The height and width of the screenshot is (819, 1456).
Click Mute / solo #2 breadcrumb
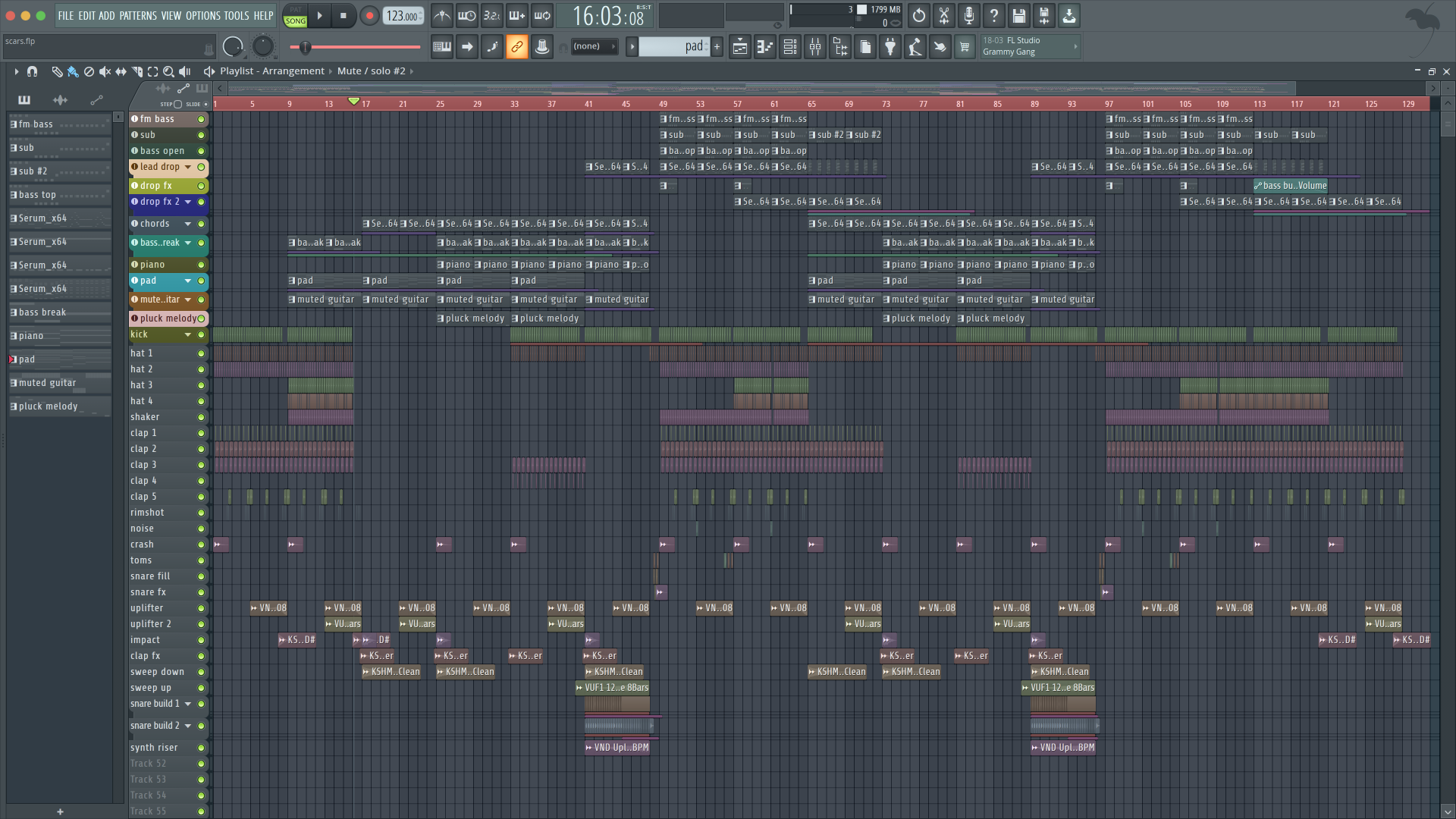[372, 71]
